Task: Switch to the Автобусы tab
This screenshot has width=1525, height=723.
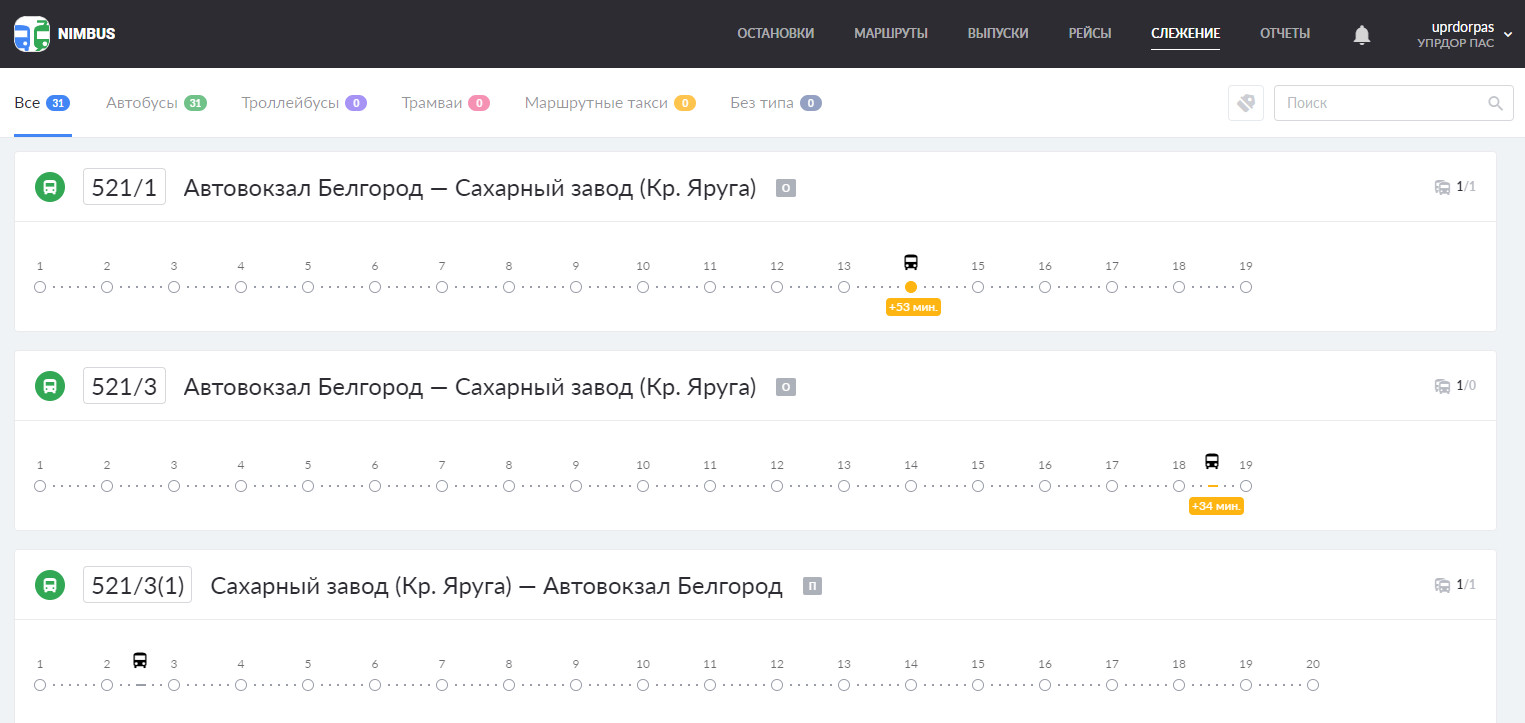Action: (x=156, y=103)
